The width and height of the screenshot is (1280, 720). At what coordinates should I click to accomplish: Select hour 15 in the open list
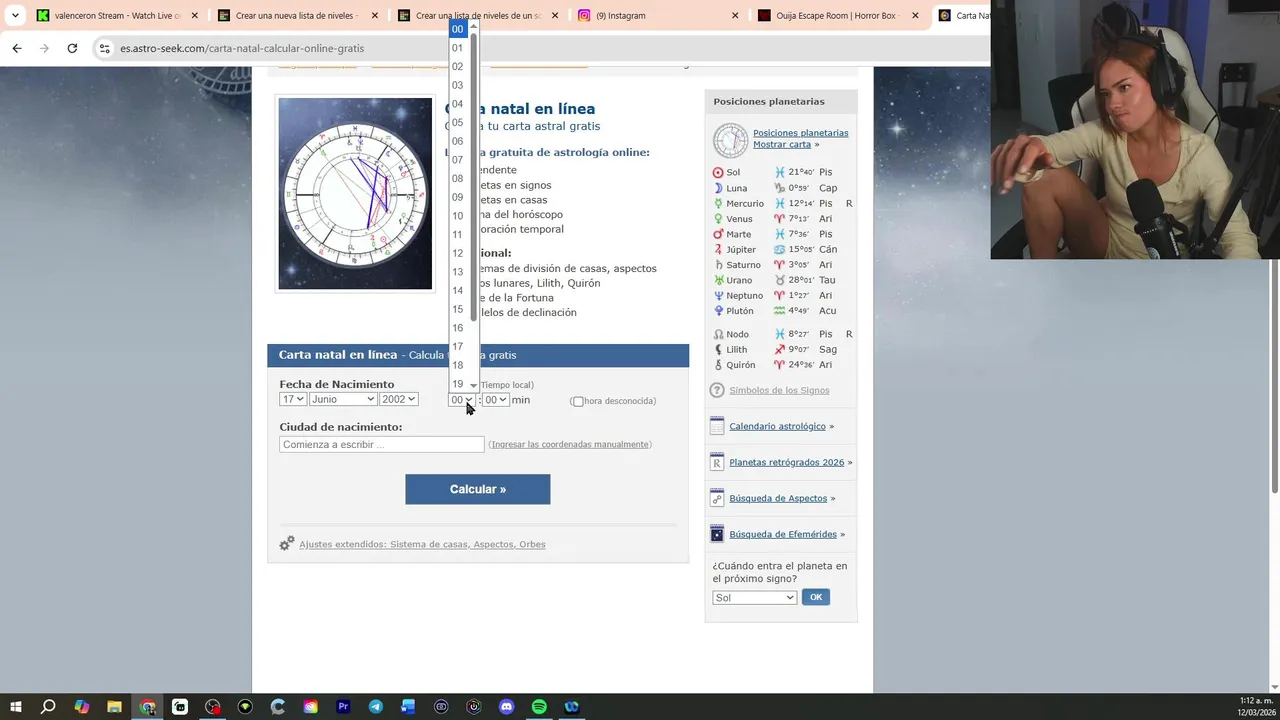[459, 309]
